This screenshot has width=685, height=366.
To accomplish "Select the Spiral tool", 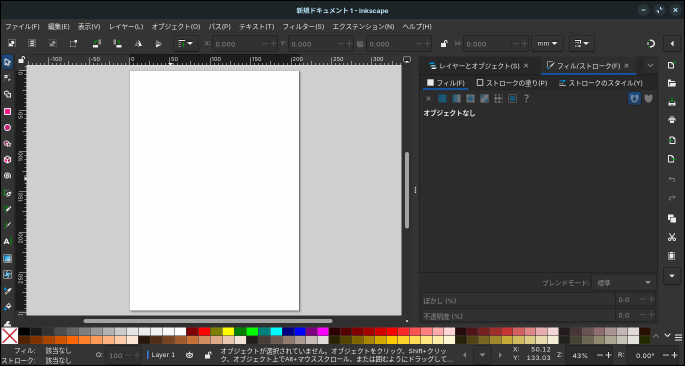I will [x=7, y=176].
